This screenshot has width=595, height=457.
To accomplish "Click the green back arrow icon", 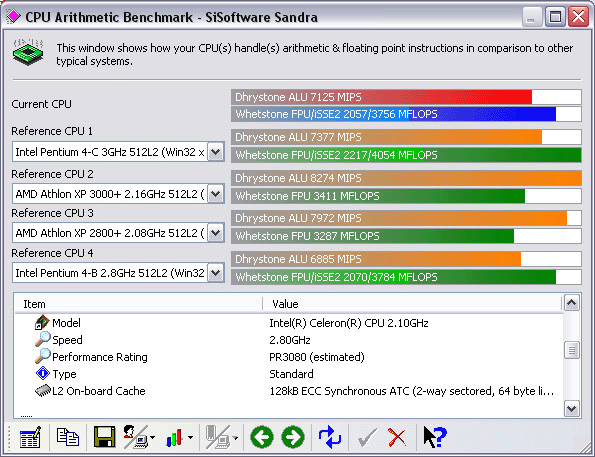I will pos(262,437).
